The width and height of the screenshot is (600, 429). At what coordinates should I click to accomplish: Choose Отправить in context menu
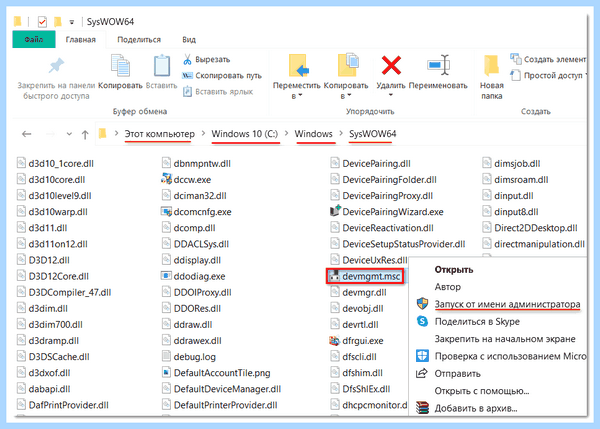458,374
